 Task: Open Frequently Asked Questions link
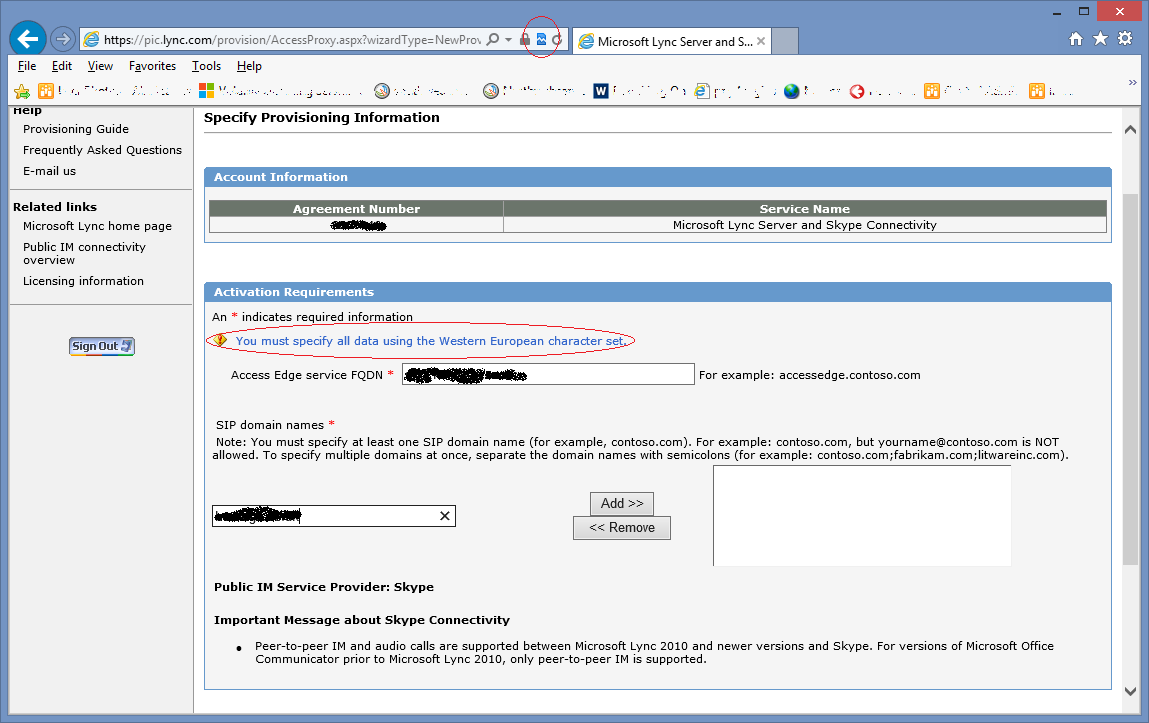pyautogui.click(x=102, y=150)
